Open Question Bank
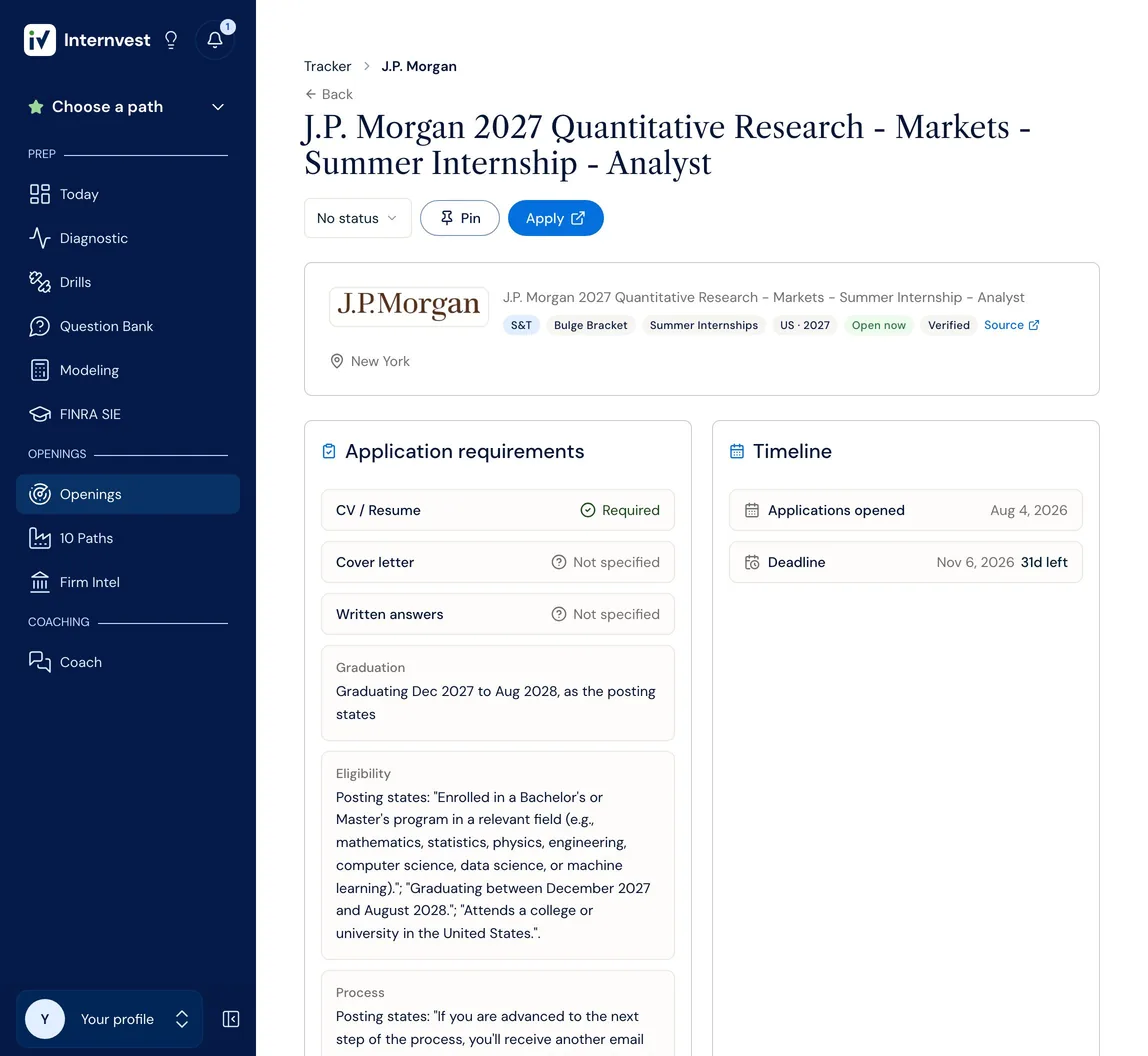This screenshot has width=1148, height=1056. click(x=127, y=326)
